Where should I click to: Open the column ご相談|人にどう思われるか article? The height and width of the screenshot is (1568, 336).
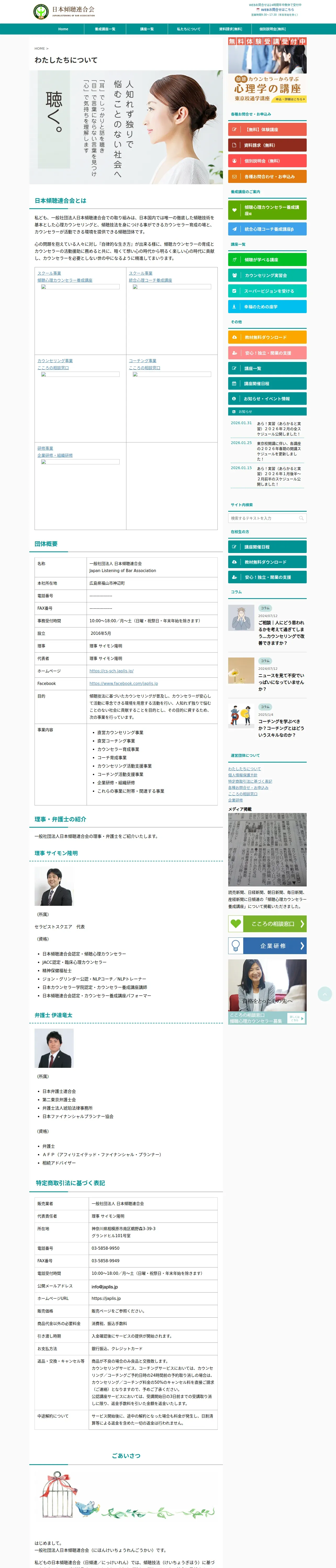point(281,633)
